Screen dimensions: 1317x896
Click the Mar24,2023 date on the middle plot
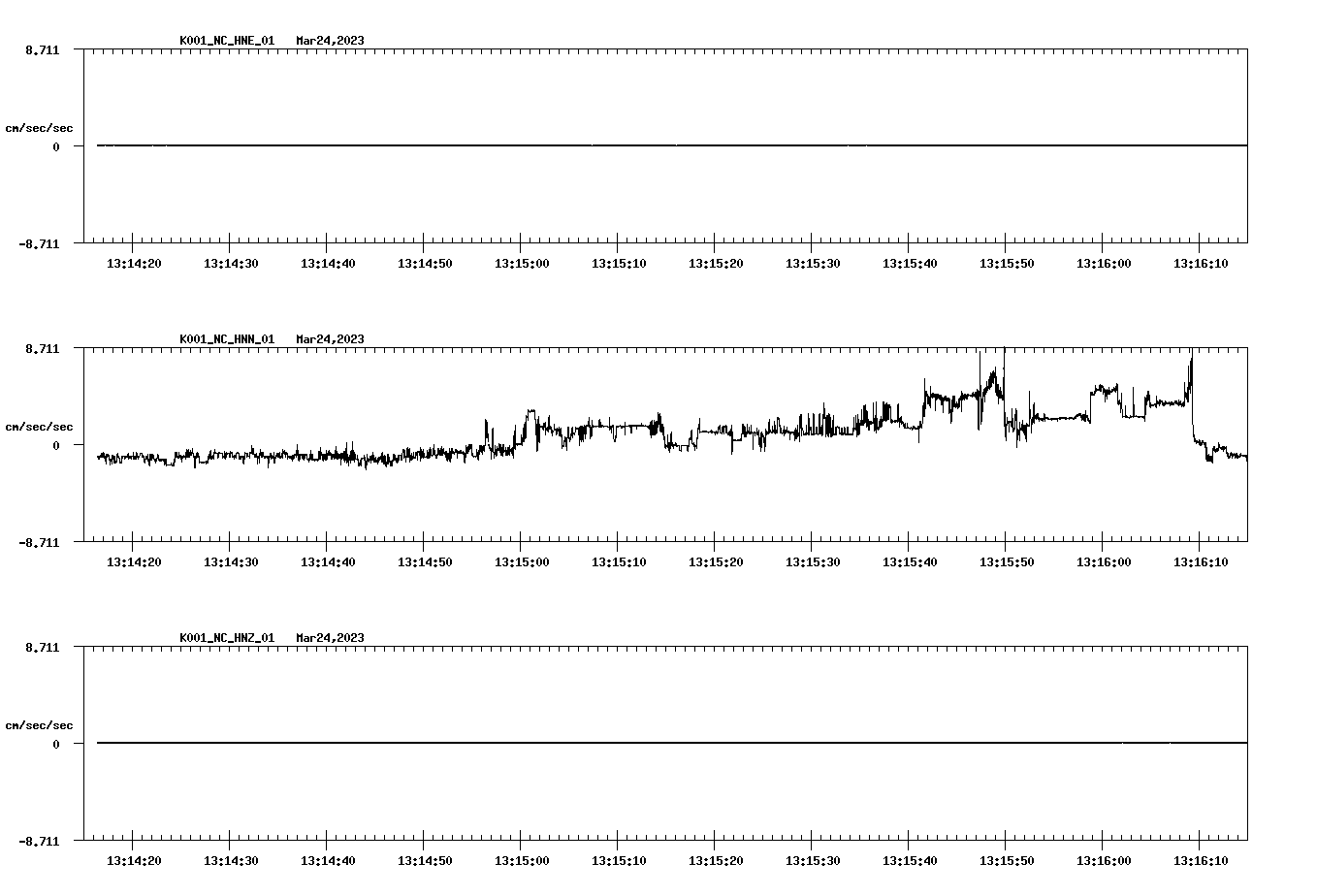point(330,339)
